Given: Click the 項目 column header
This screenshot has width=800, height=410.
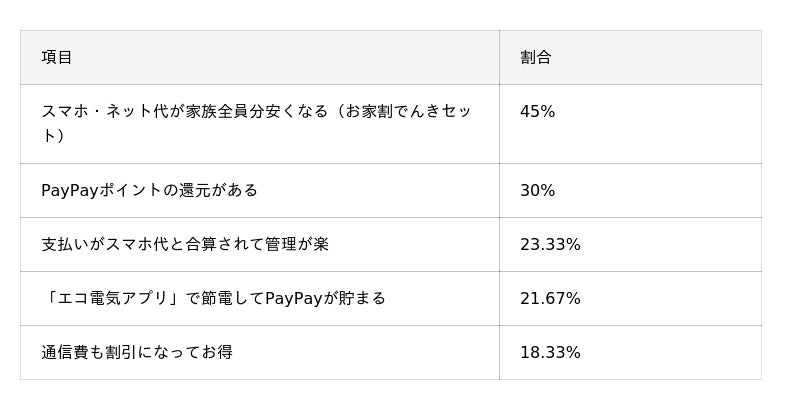Looking at the screenshot, I should click(x=57, y=57).
